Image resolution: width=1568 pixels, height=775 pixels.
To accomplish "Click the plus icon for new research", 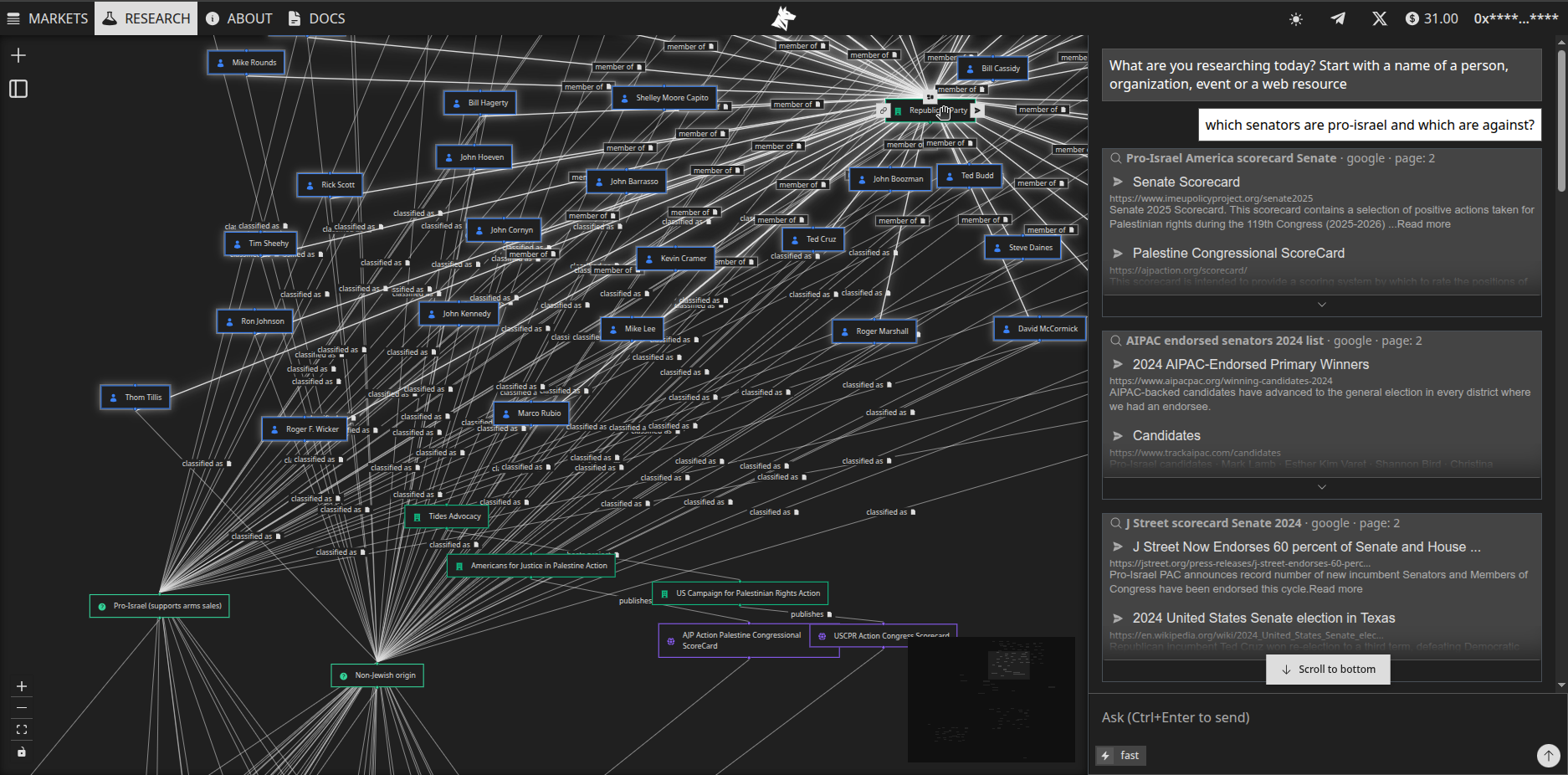I will point(18,55).
